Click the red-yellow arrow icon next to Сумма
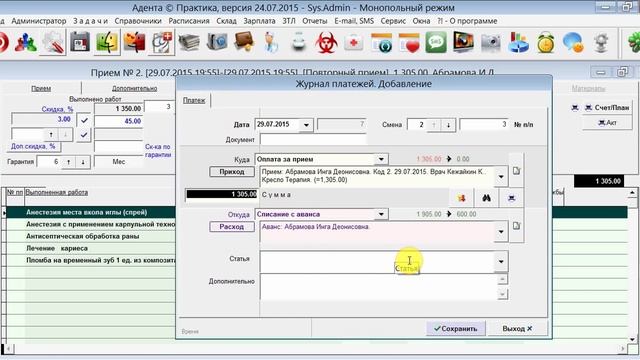This screenshot has height=360, width=640. [461, 198]
